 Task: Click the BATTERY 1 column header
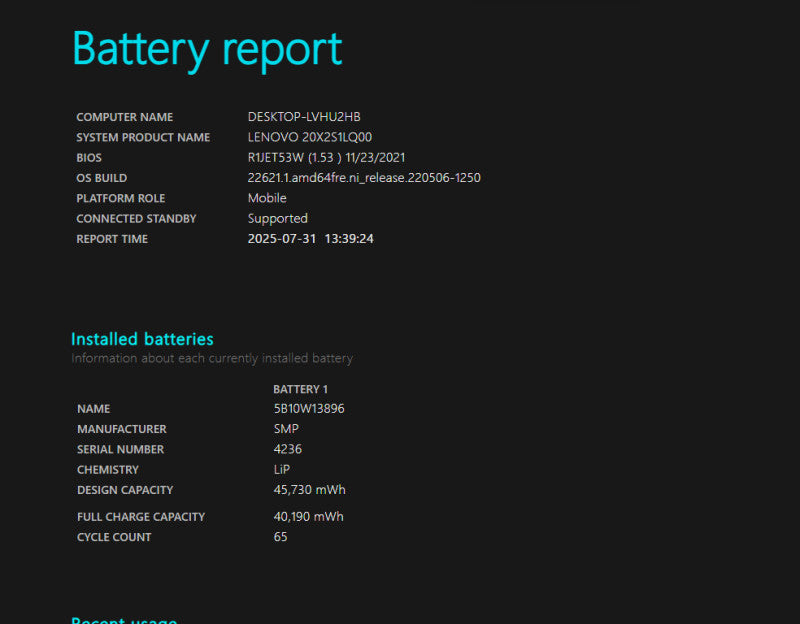[301, 389]
